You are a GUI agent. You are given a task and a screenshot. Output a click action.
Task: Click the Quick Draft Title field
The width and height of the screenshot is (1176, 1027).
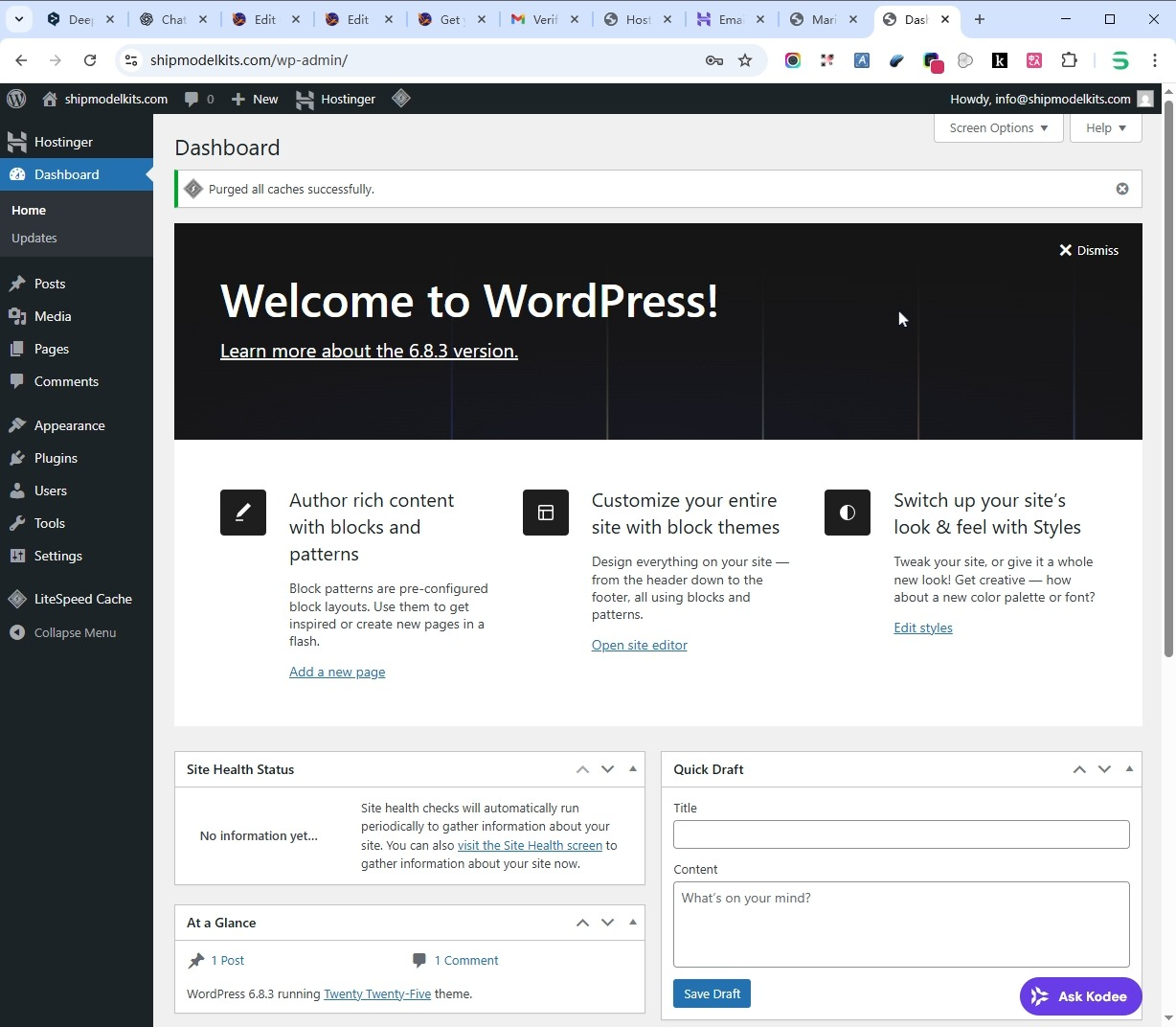[x=900, y=834]
